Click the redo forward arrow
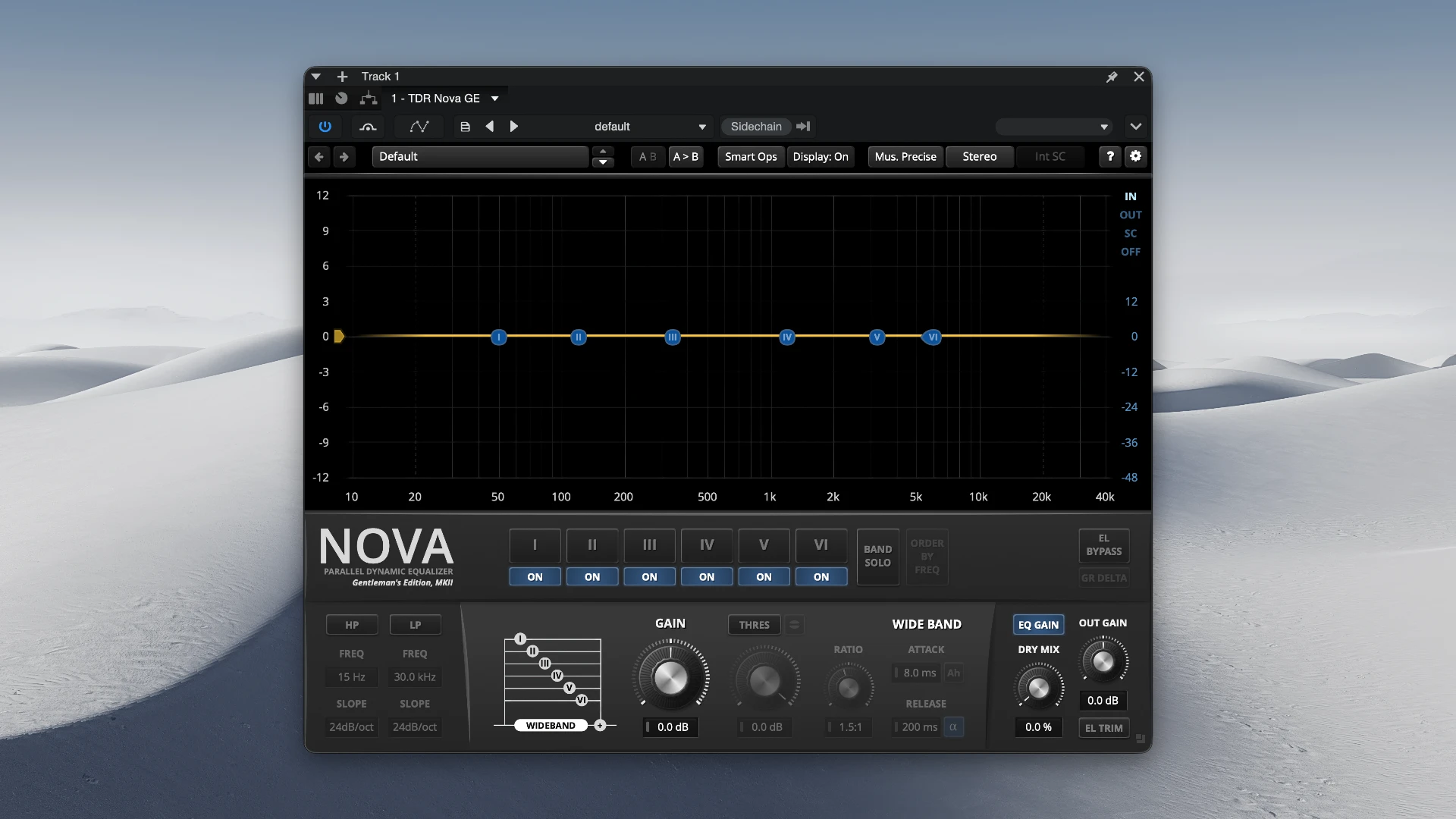Screen dimensions: 1456x819 [344, 157]
